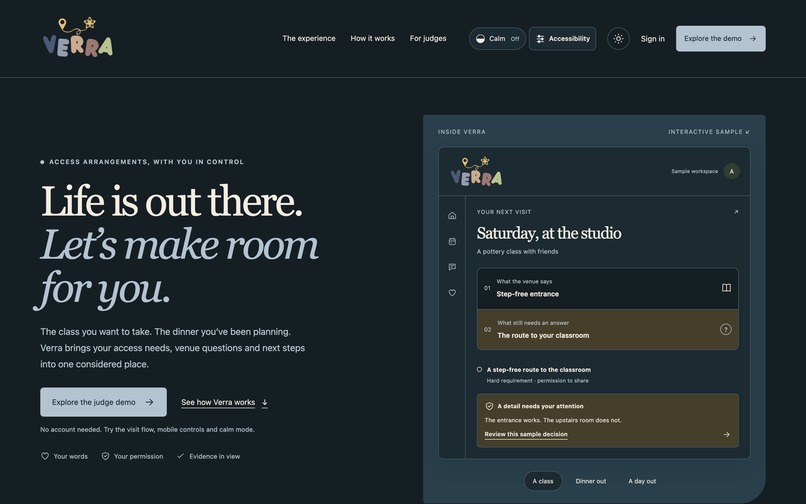Viewport: 806px width, 504px height.
Task: Click A pottery class with friends text
Action: point(517,251)
